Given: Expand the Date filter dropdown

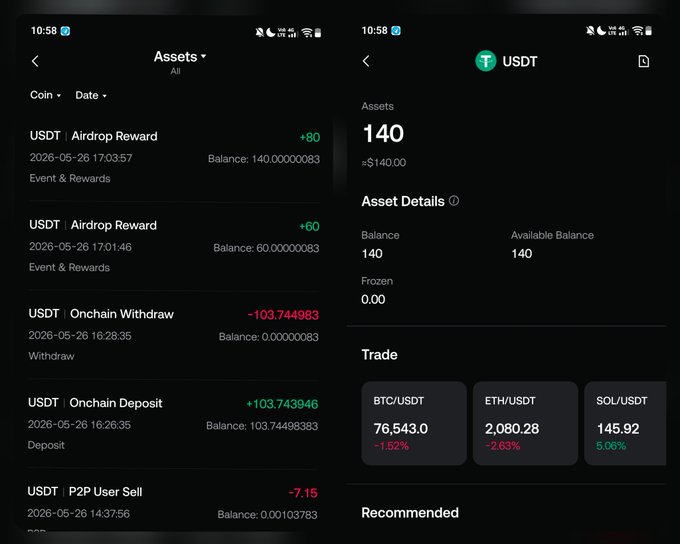Looking at the screenshot, I should (x=91, y=95).
